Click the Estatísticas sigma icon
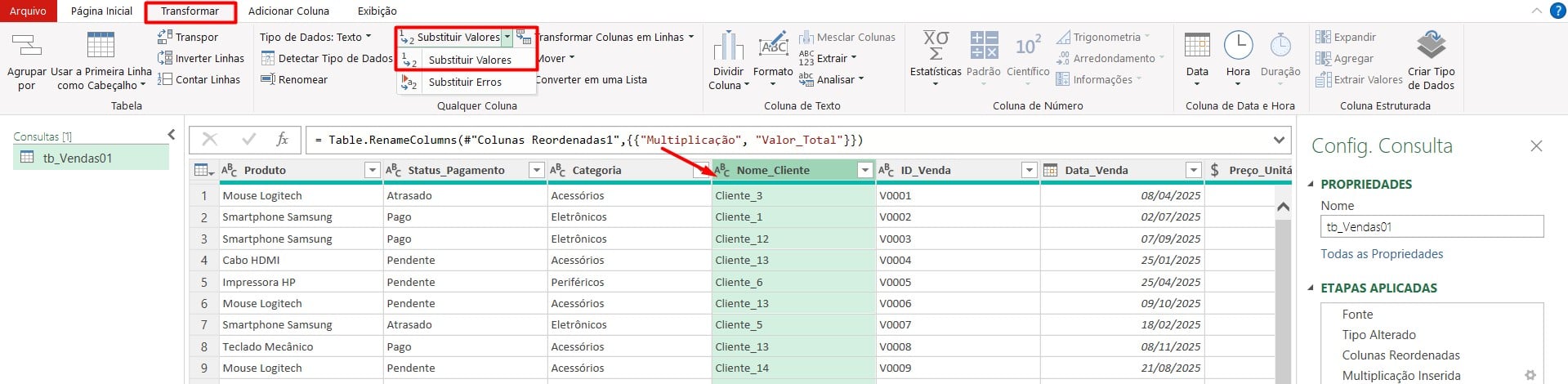The image size is (1568, 384). point(936,46)
